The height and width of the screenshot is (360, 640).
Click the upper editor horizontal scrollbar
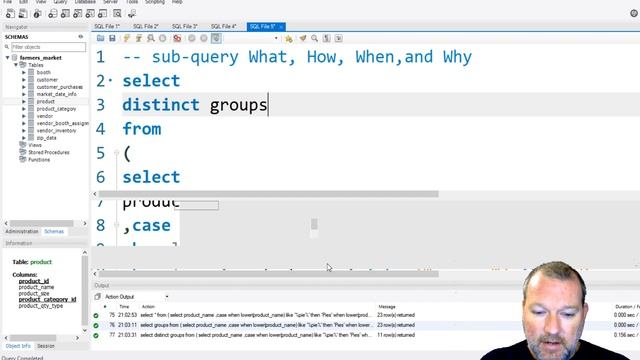click(x=269, y=194)
